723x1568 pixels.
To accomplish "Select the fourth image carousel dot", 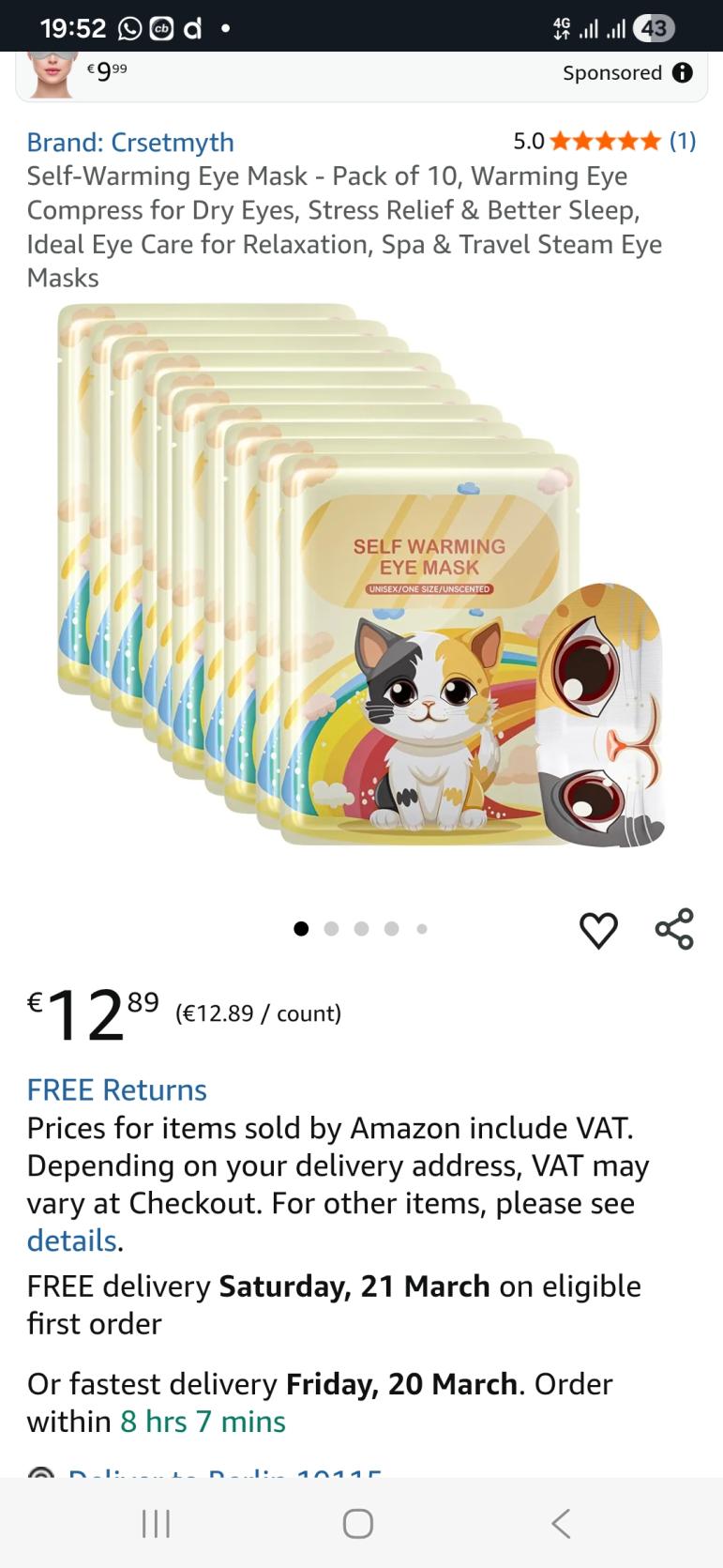I will tap(391, 929).
